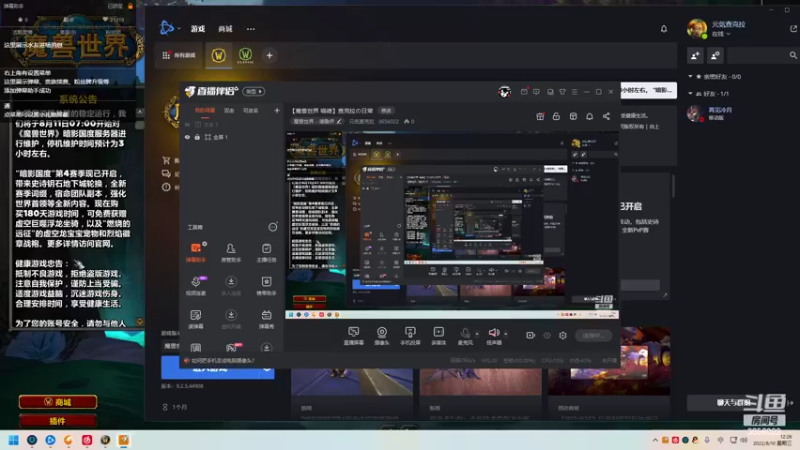This screenshot has height=450, width=800.
Task: Select WoW Classic game tab
Action: tap(245, 55)
